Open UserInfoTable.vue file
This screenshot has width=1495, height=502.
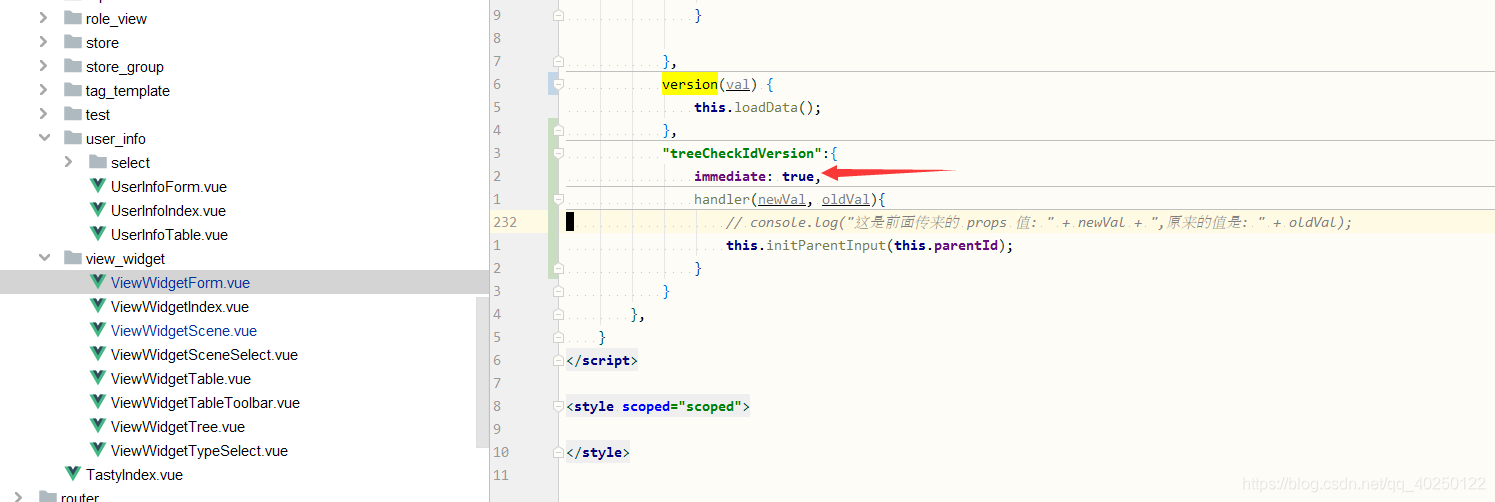(x=169, y=234)
